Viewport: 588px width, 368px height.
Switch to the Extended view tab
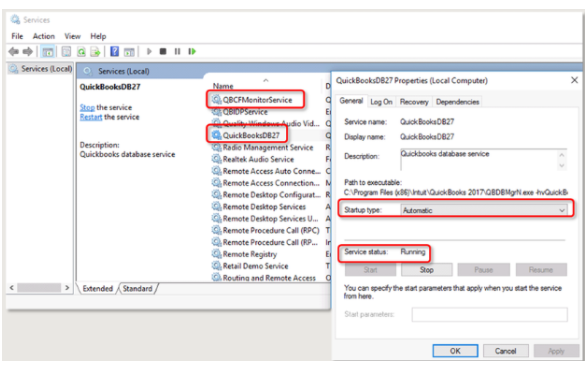click(98, 288)
